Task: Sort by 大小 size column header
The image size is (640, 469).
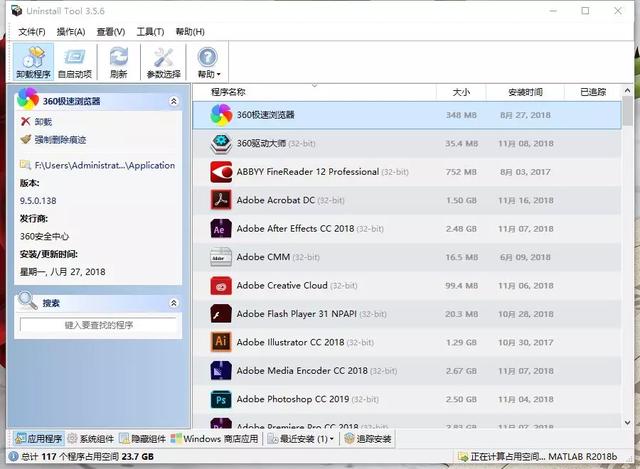Action: click(x=461, y=92)
